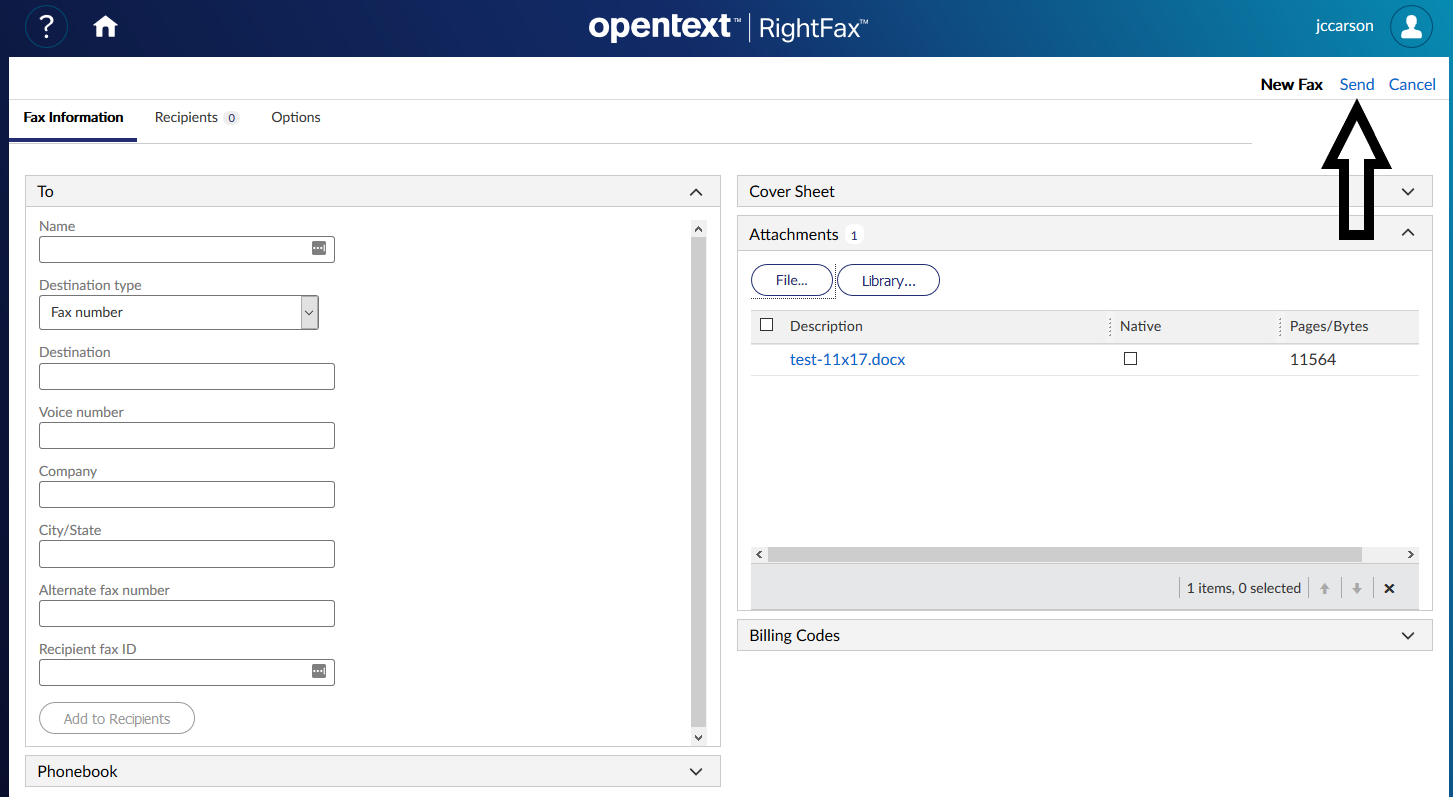
Task: Expand the Phonebook section
Action: (697, 772)
